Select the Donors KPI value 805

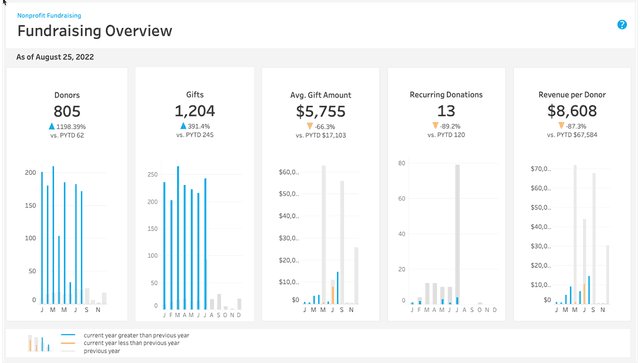coord(67,111)
